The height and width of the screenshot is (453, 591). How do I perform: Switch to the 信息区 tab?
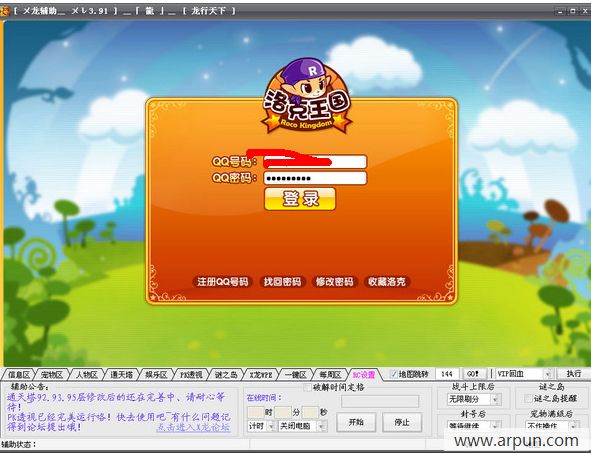pyautogui.click(x=18, y=375)
